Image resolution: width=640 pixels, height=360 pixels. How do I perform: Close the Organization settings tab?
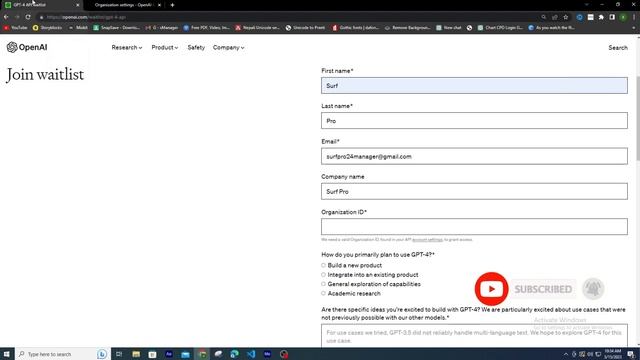[x=159, y=5]
